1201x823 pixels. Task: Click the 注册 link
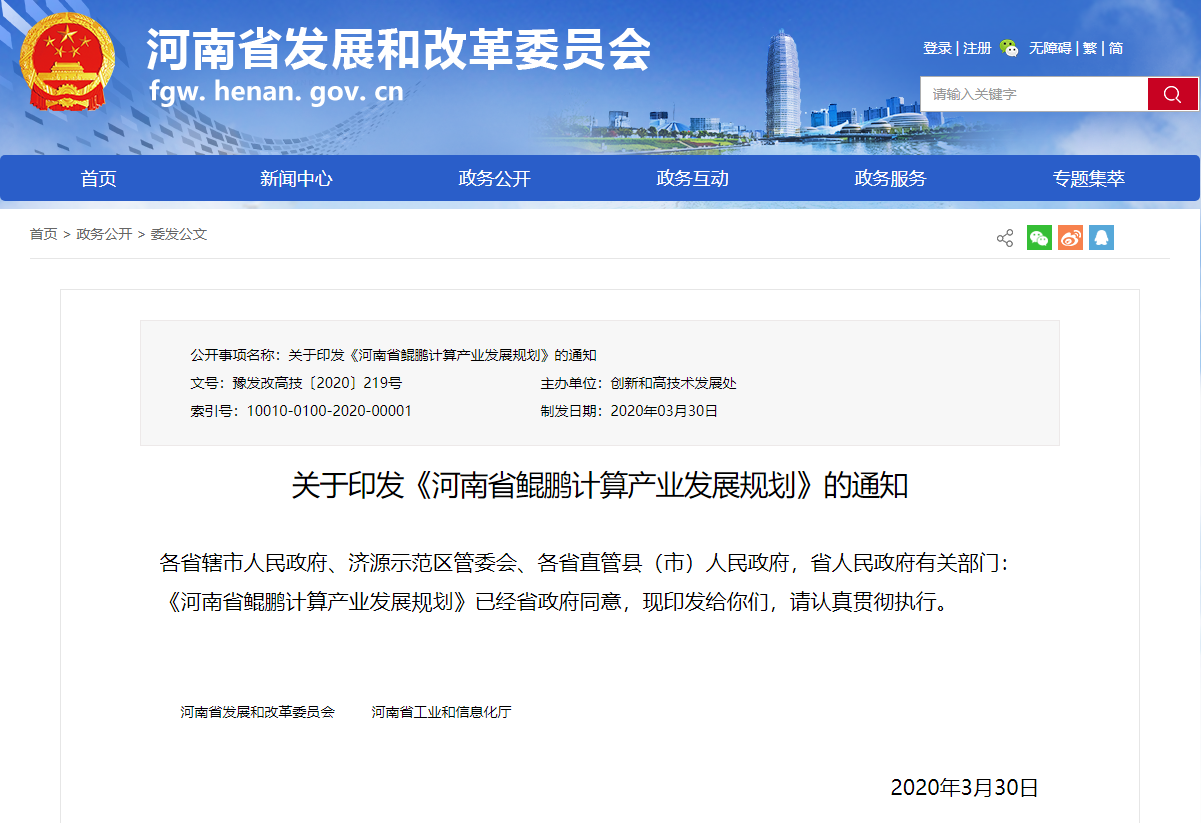pos(977,48)
